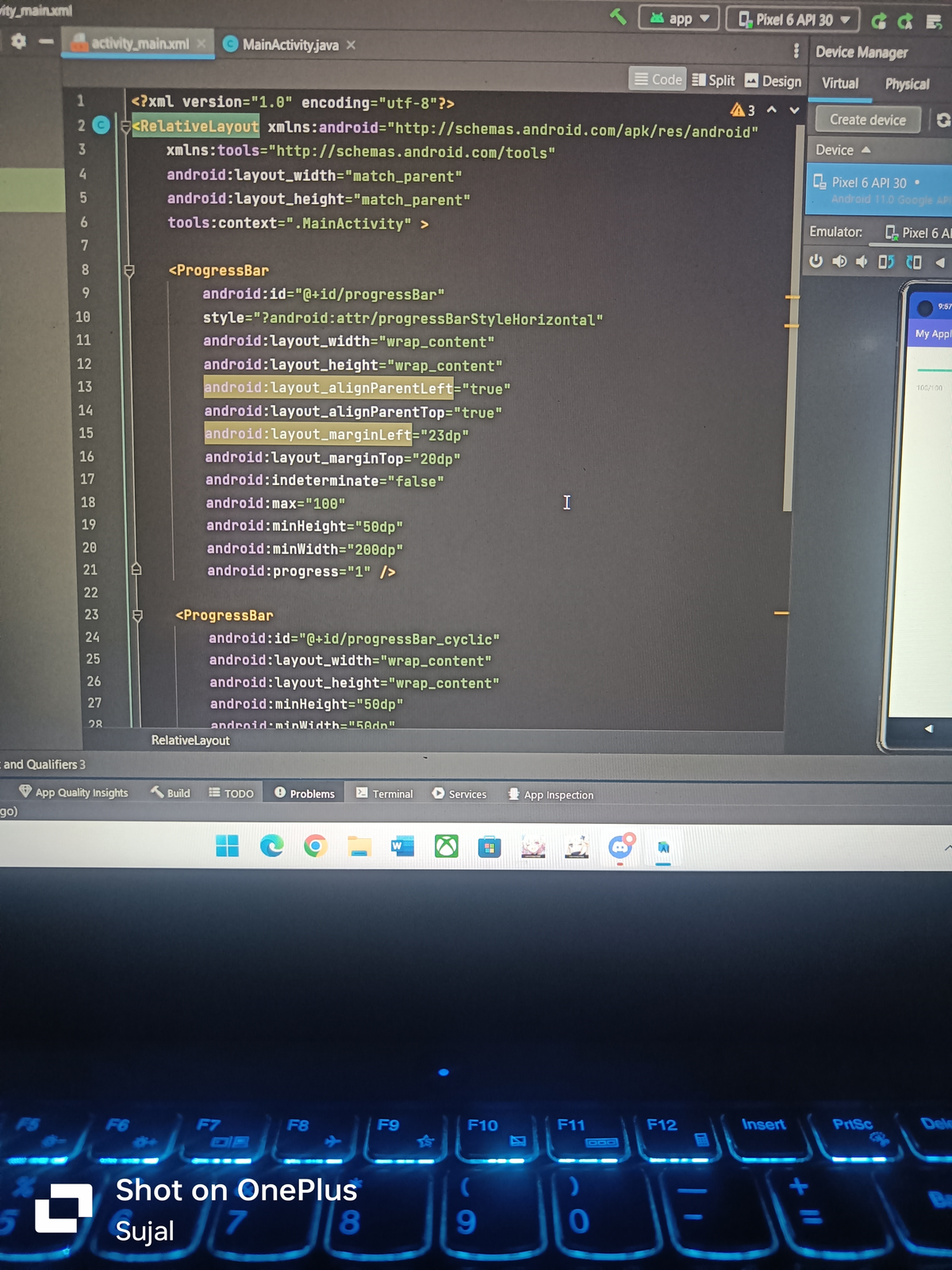Open the Problems tool window

click(x=305, y=793)
